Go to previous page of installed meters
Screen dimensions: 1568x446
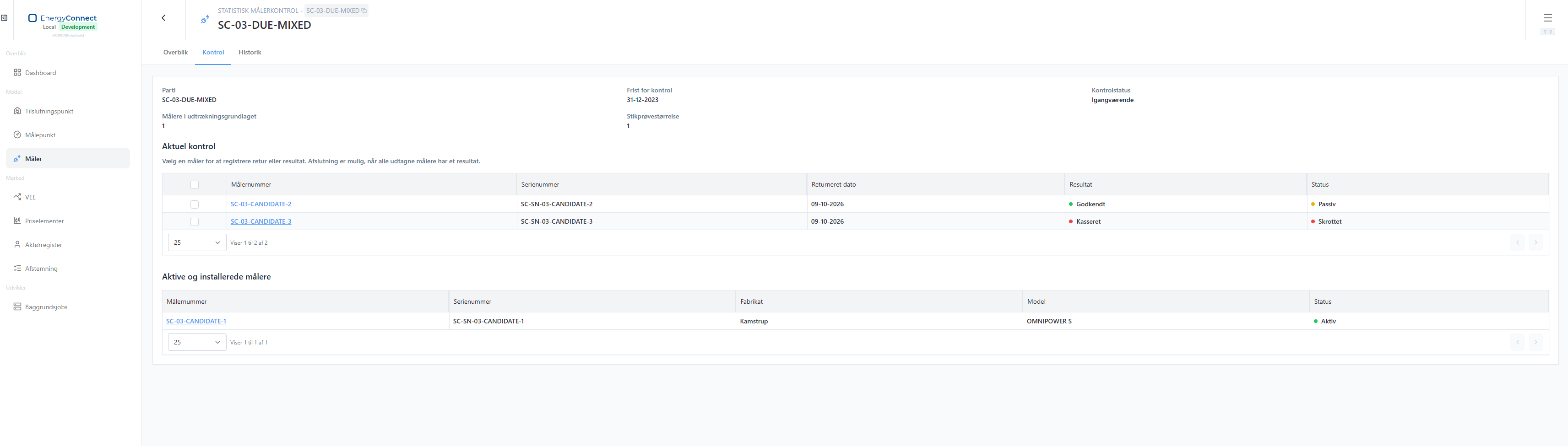click(x=1518, y=342)
